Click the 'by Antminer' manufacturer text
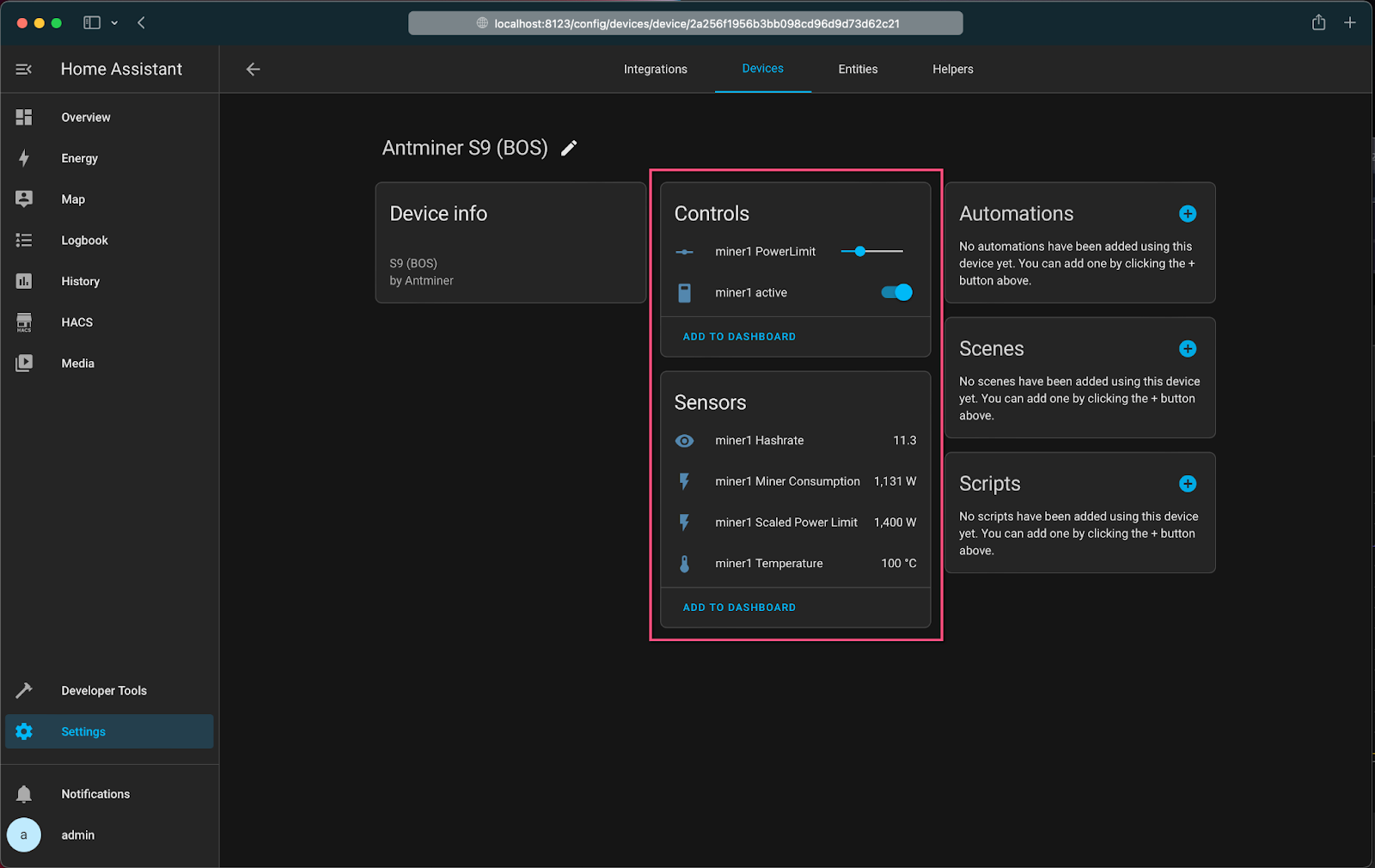Screen dimensions: 1375x868 pos(421,281)
